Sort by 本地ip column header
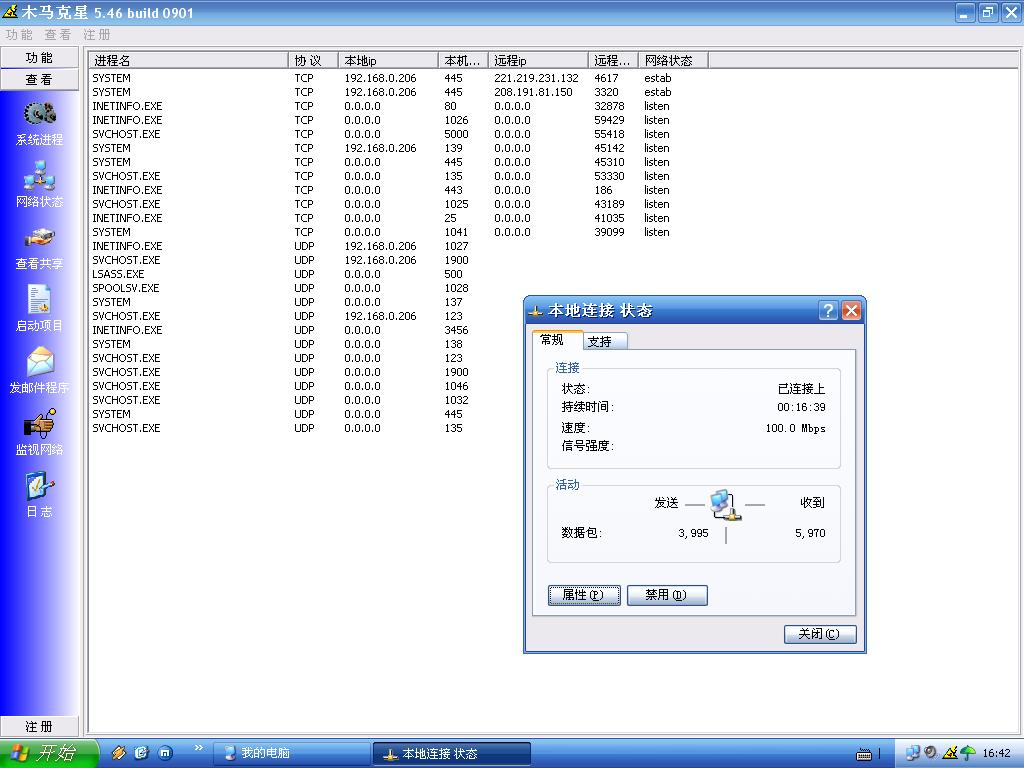 click(x=388, y=60)
